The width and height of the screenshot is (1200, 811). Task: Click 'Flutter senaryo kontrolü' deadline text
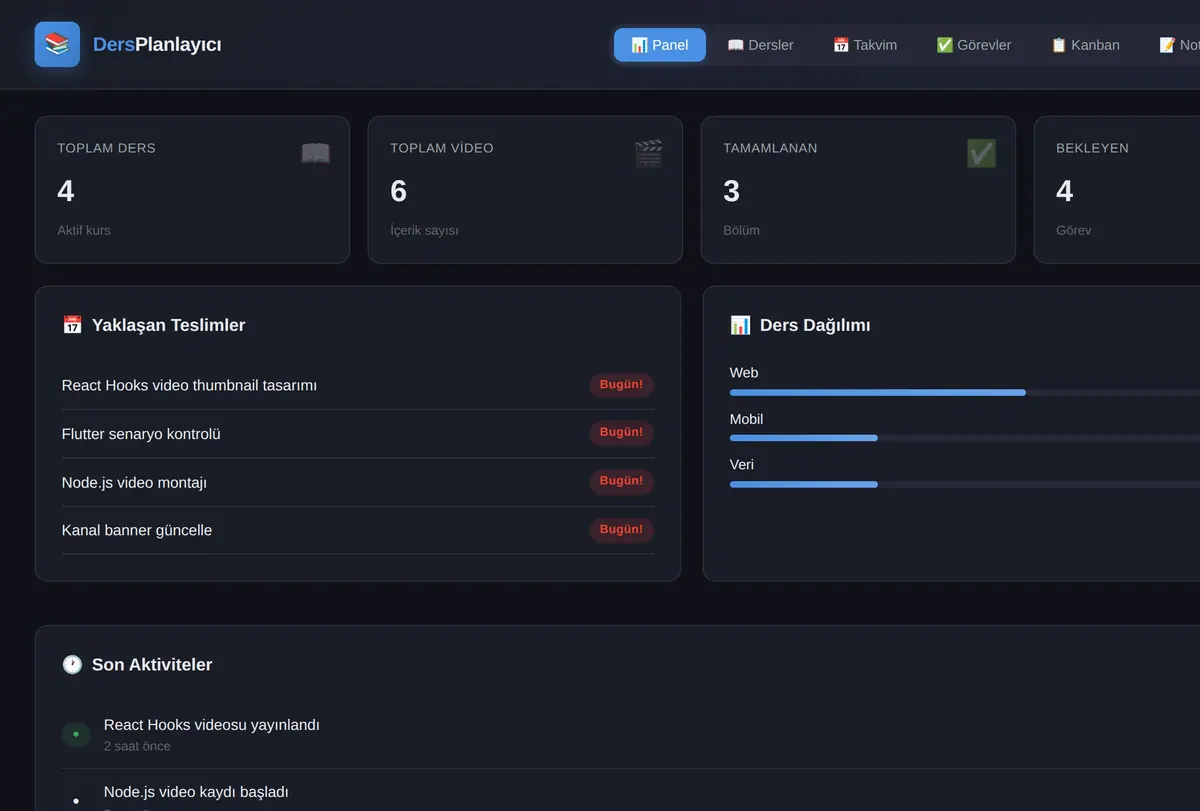tap(141, 434)
